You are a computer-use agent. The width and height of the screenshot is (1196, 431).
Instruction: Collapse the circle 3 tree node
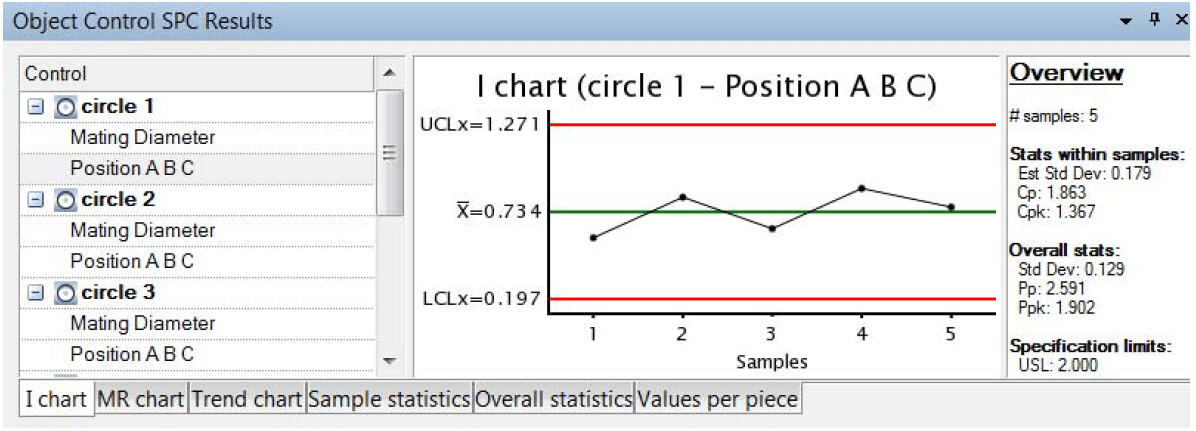35,293
